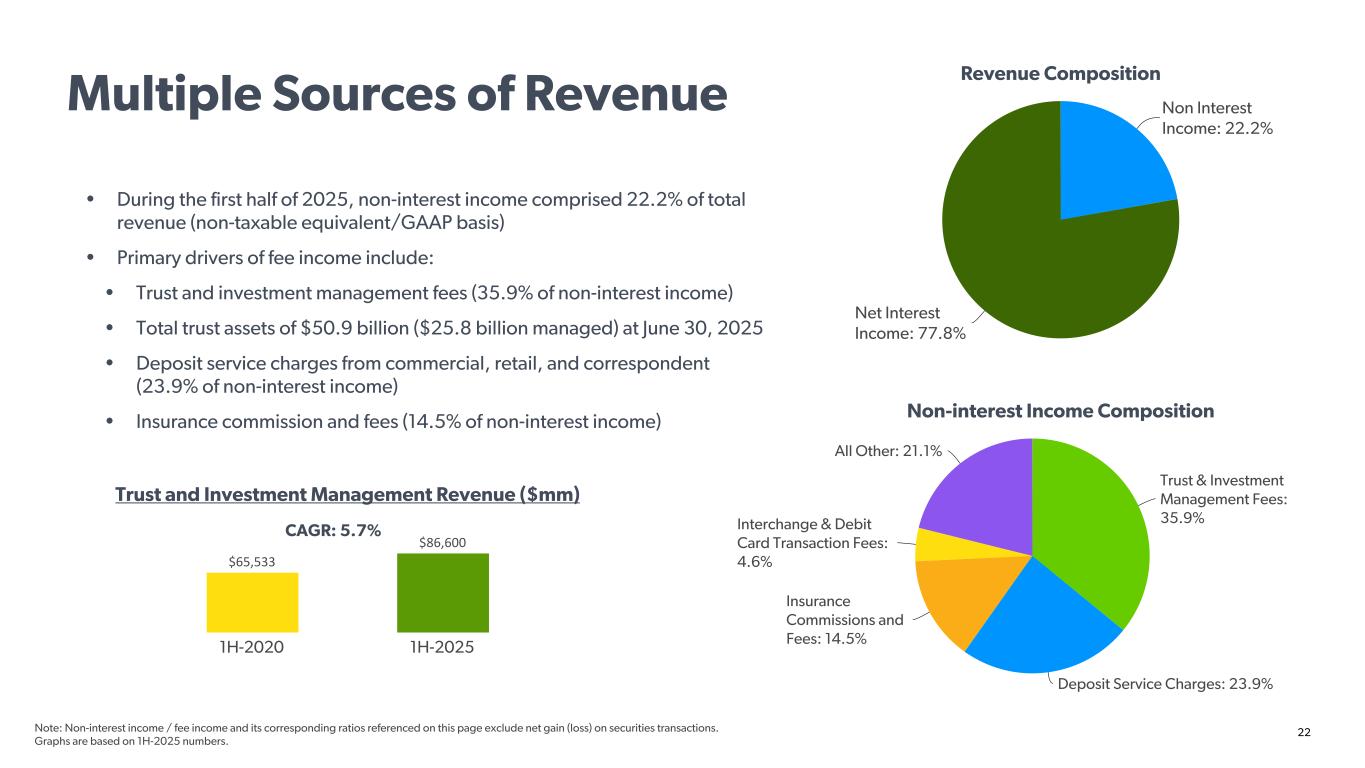Click the $65,533 value label
This screenshot has height=768, width=1365.
[x=252, y=562]
